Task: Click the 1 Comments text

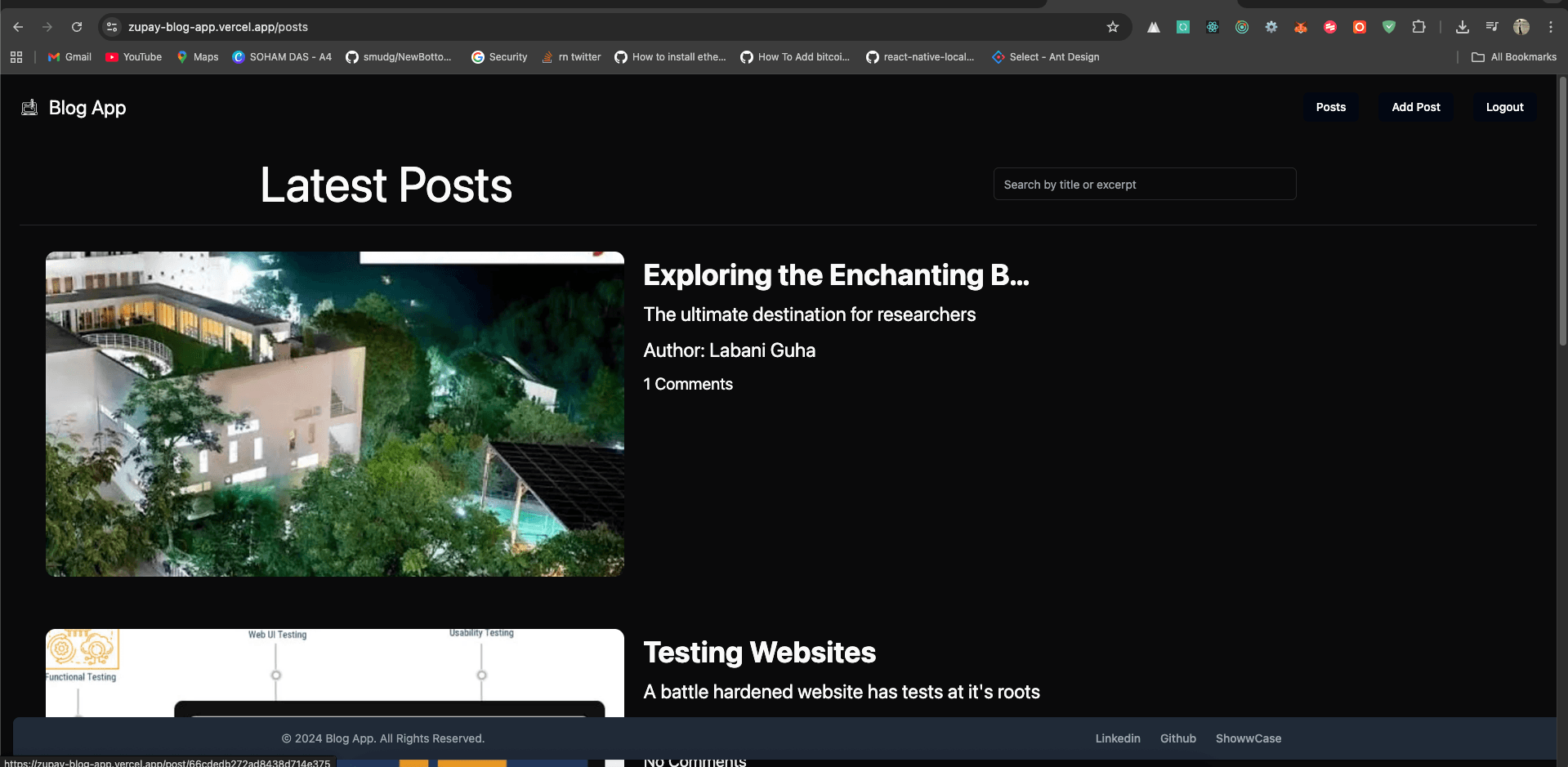Action: pyautogui.click(x=688, y=384)
